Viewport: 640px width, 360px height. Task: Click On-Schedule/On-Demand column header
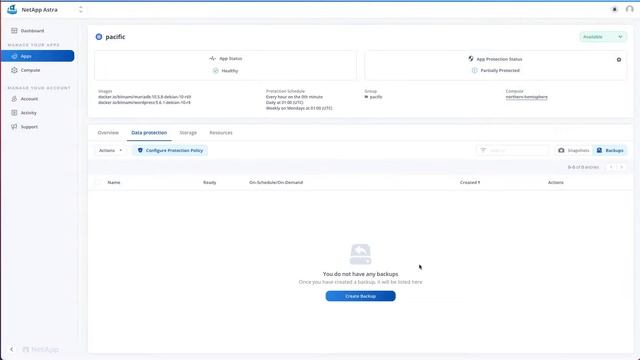pyautogui.click(x=276, y=182)
